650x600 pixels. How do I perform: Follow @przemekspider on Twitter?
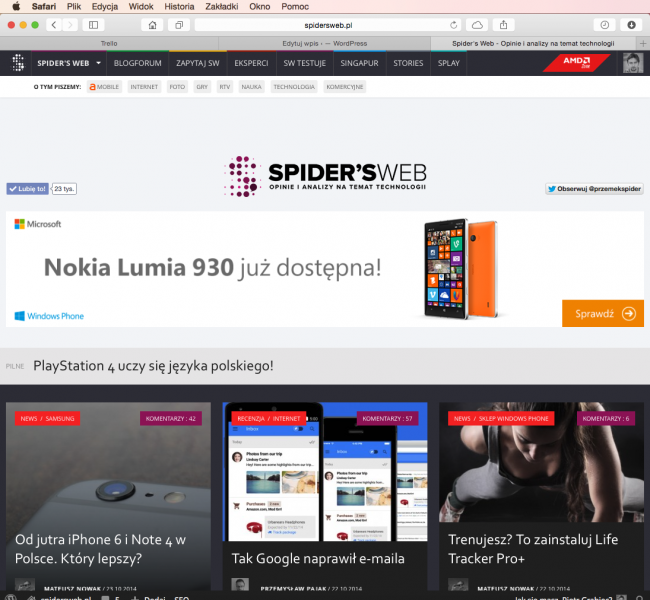594,189
